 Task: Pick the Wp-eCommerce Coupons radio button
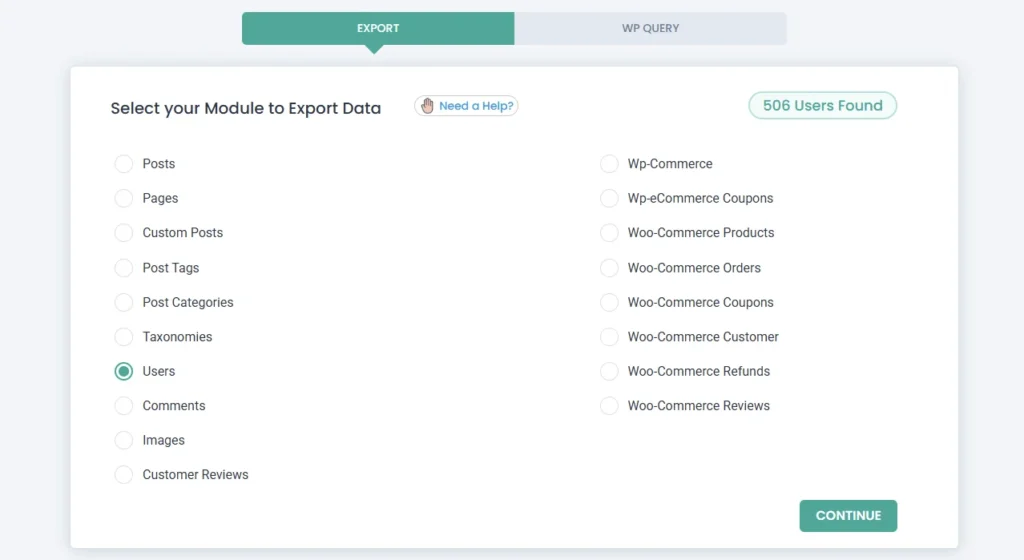[x=609, y=198]
